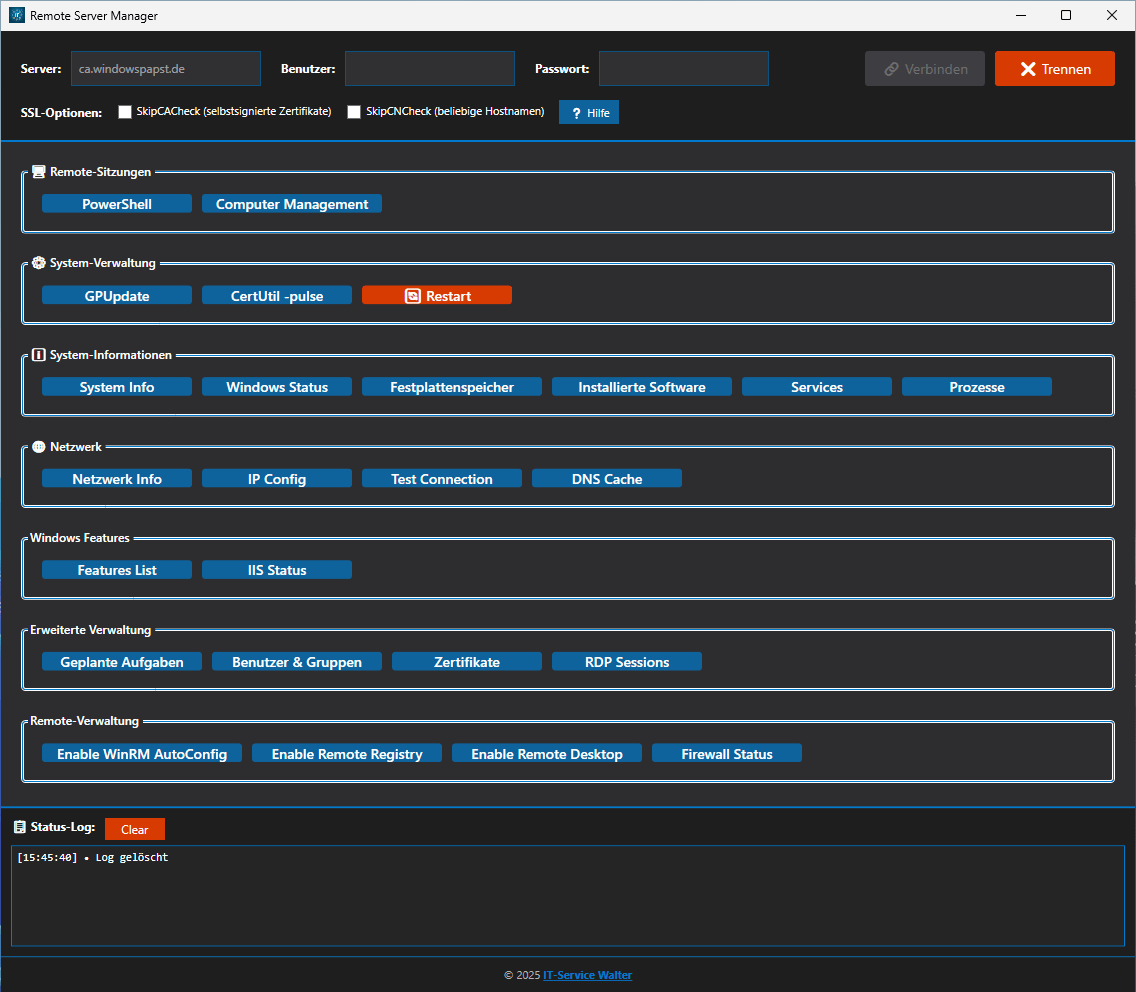Focus the Passwort input field

[683, 69]
